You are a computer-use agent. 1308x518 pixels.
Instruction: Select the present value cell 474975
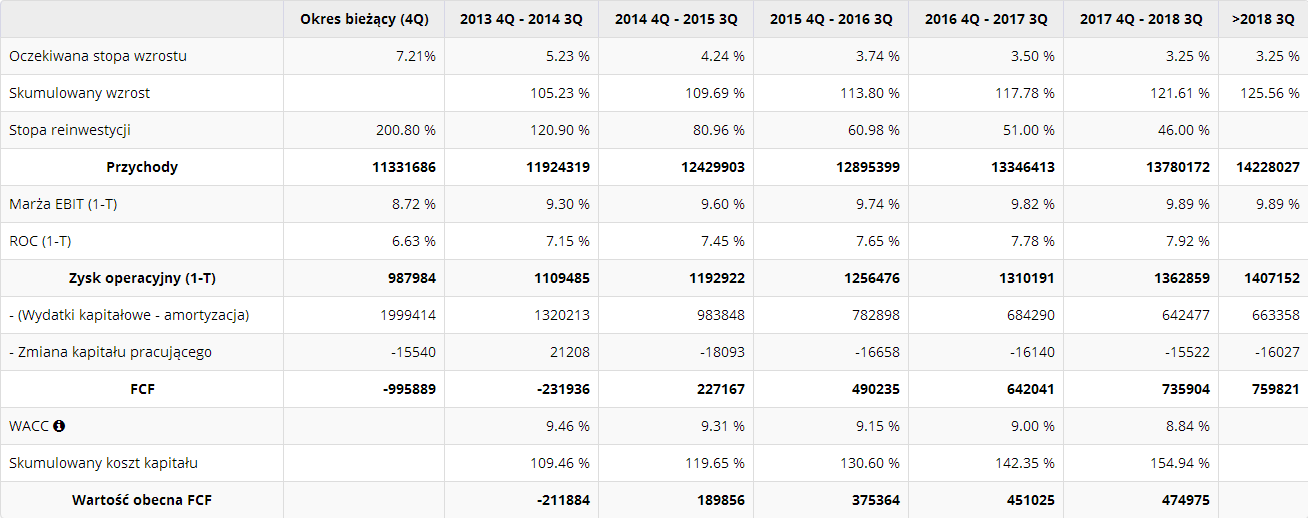[x=1181, y=500]
